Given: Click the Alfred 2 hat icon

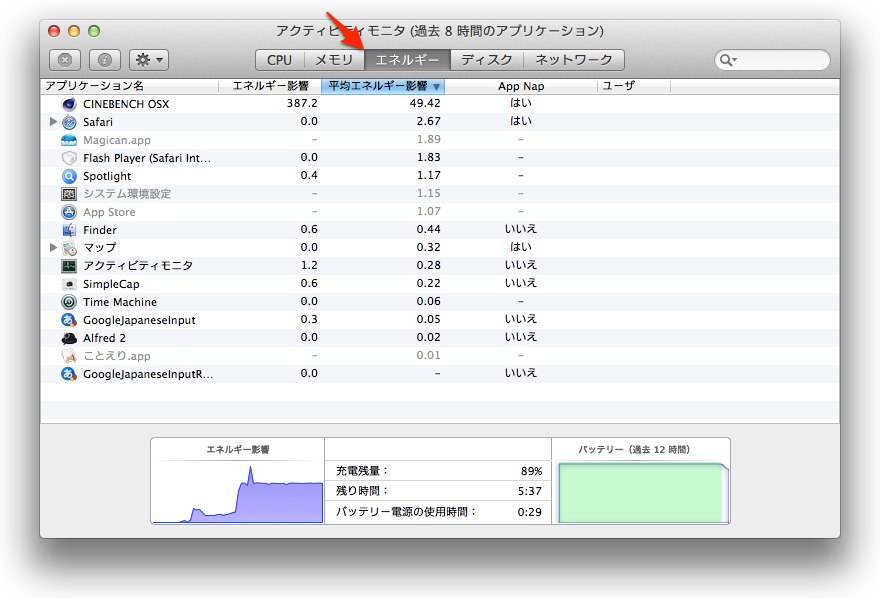Looking at the screenshot, I should click(x=69, y=338).
